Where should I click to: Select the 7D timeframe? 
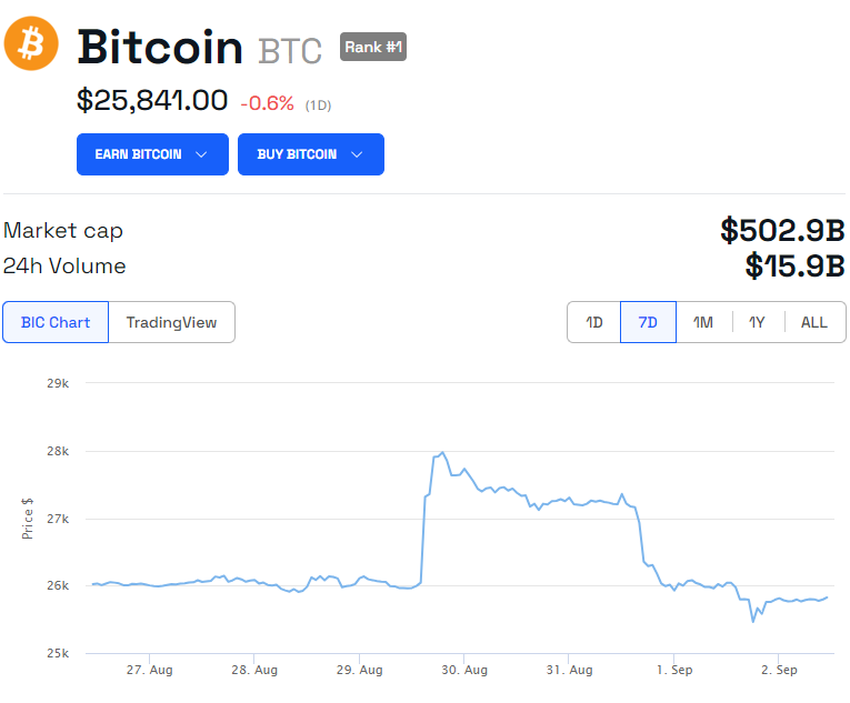(648, 322)
